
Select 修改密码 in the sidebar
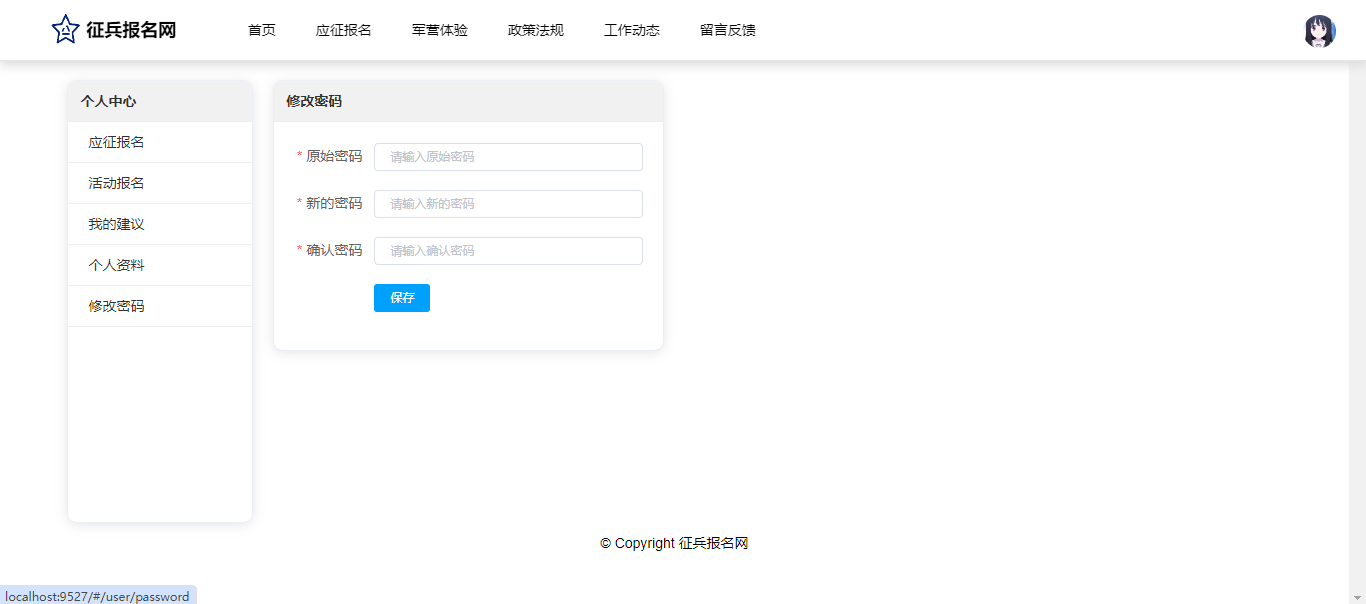160,306
